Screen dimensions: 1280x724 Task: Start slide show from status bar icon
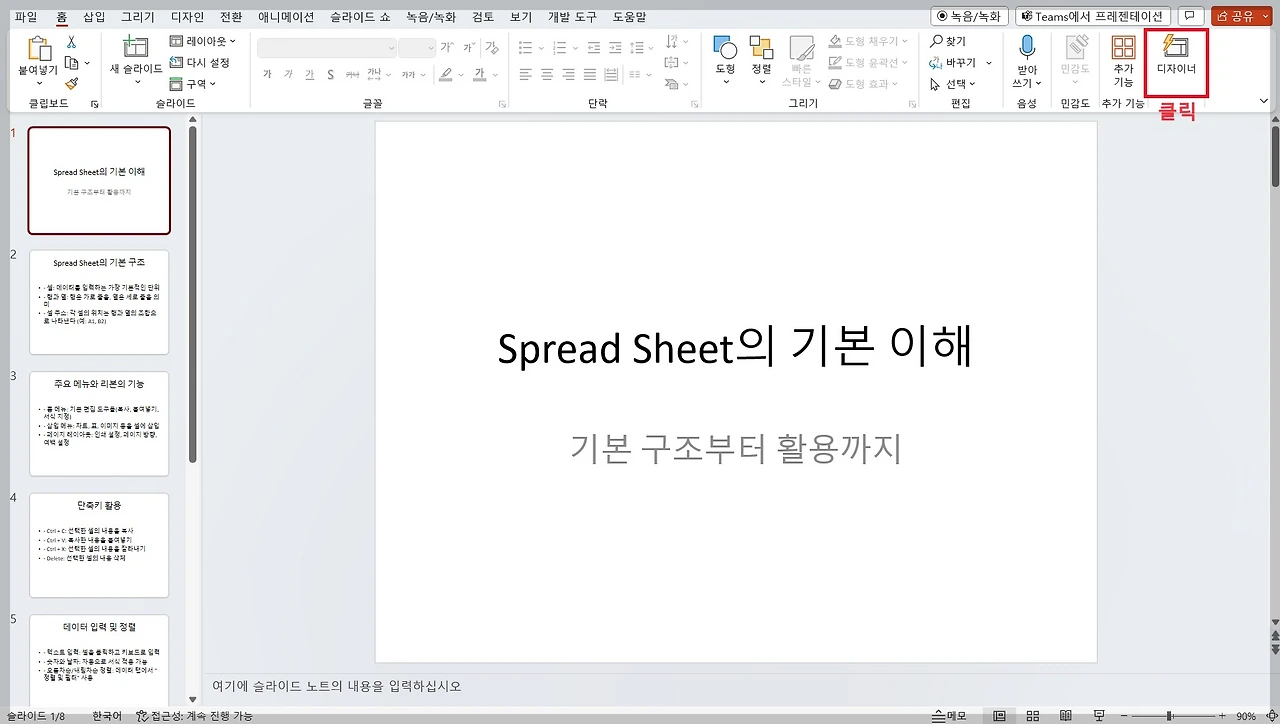(1101, 716)
